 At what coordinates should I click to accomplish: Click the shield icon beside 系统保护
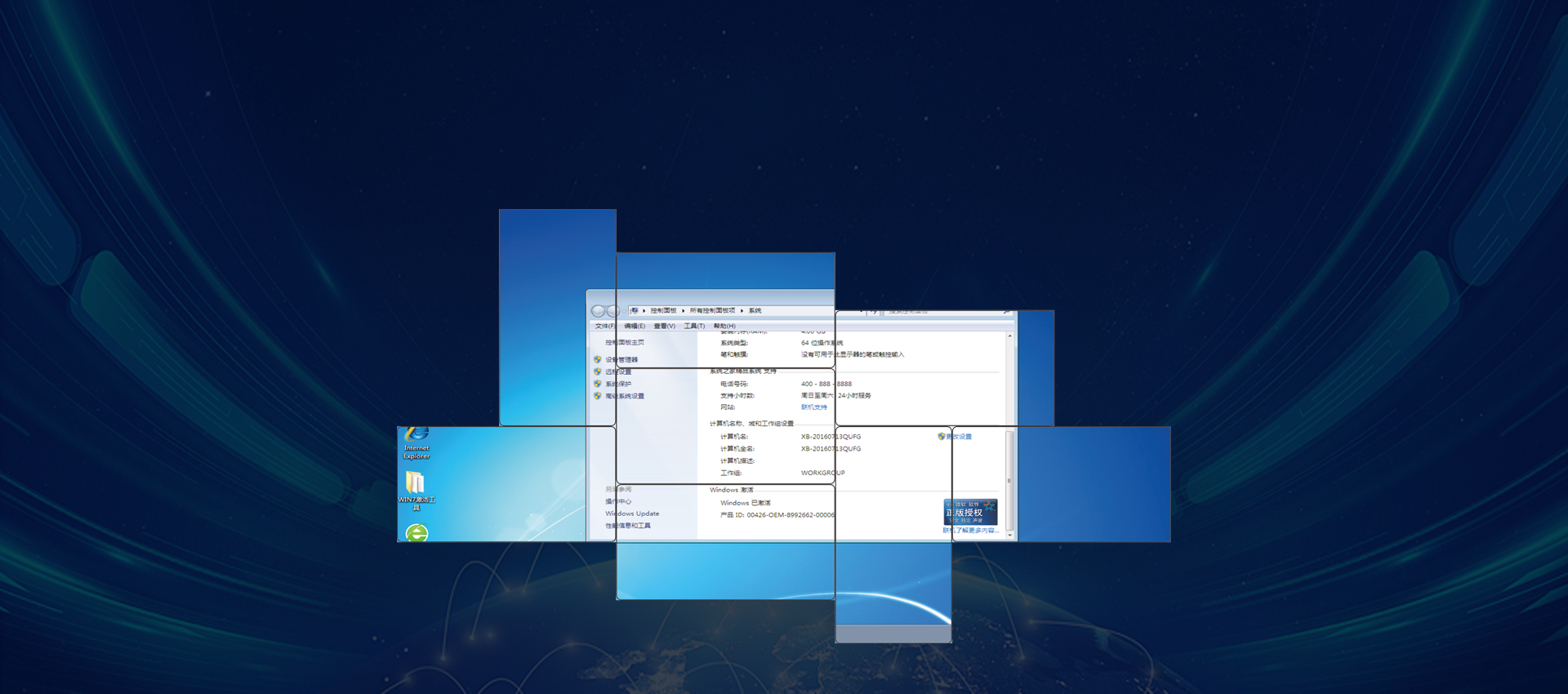(x=598, y=384)
